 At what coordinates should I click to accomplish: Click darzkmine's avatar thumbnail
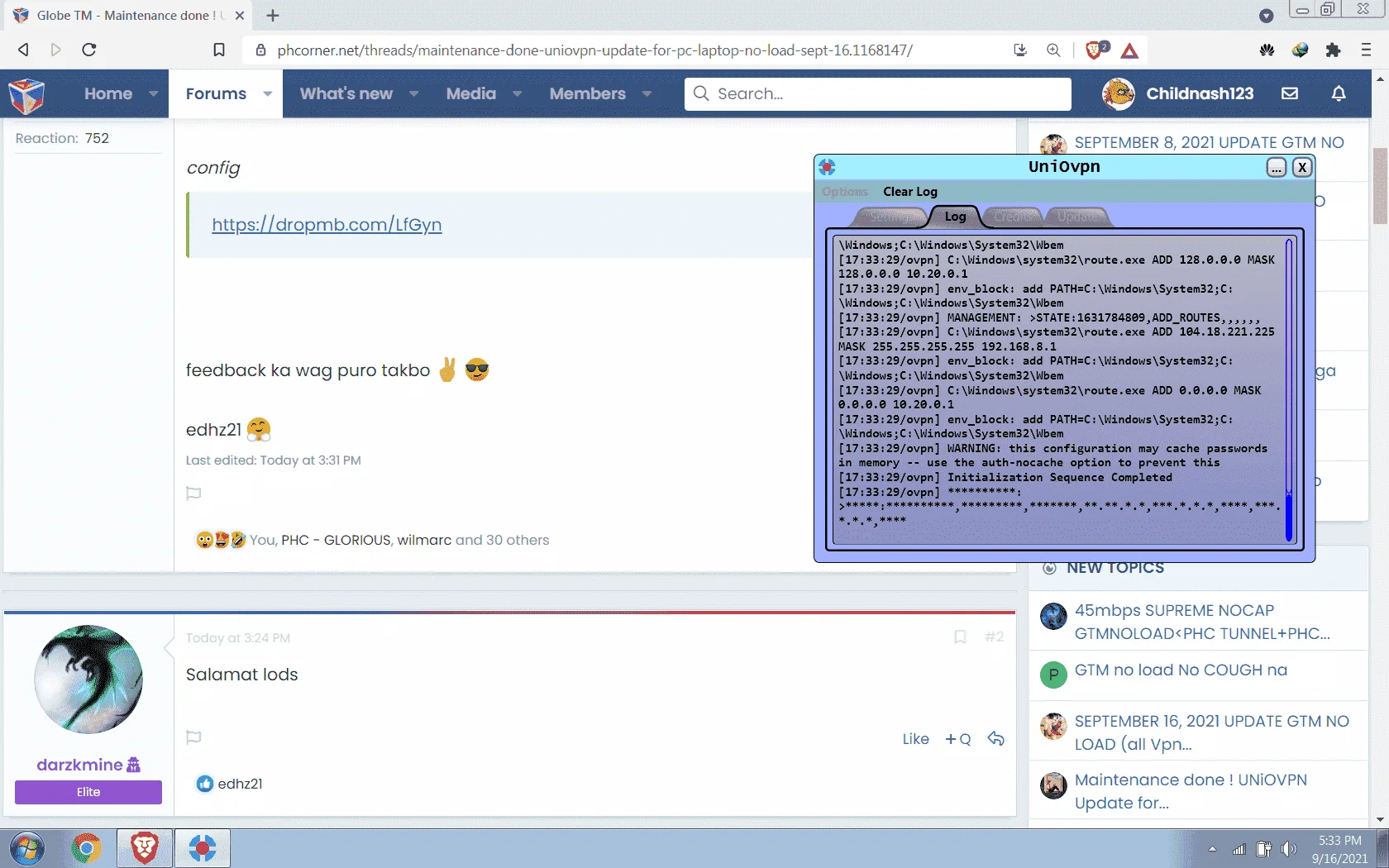[88, 679]
